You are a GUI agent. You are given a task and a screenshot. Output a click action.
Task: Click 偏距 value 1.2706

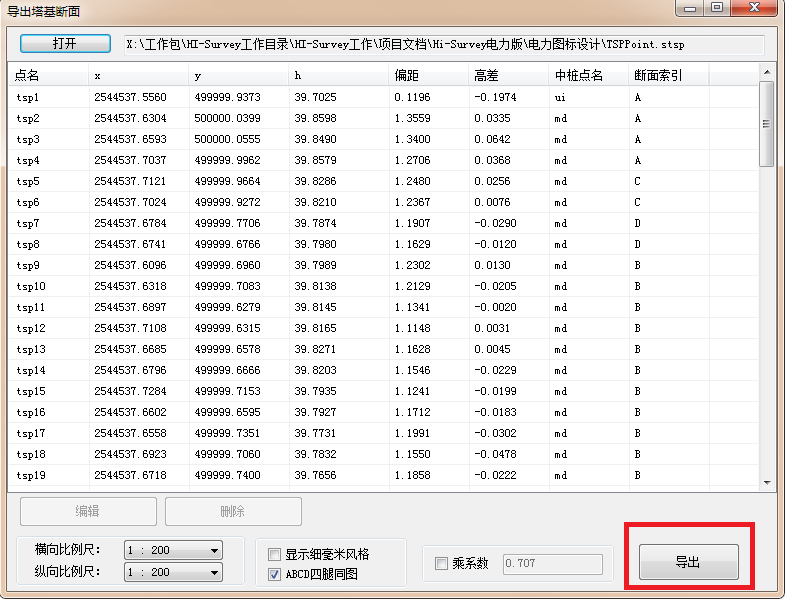412,160
